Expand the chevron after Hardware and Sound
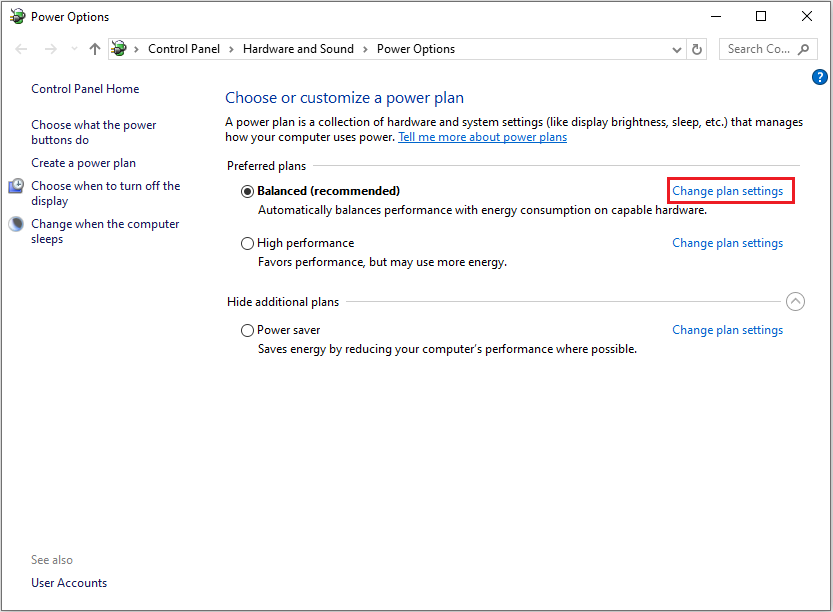 (365, 49)
